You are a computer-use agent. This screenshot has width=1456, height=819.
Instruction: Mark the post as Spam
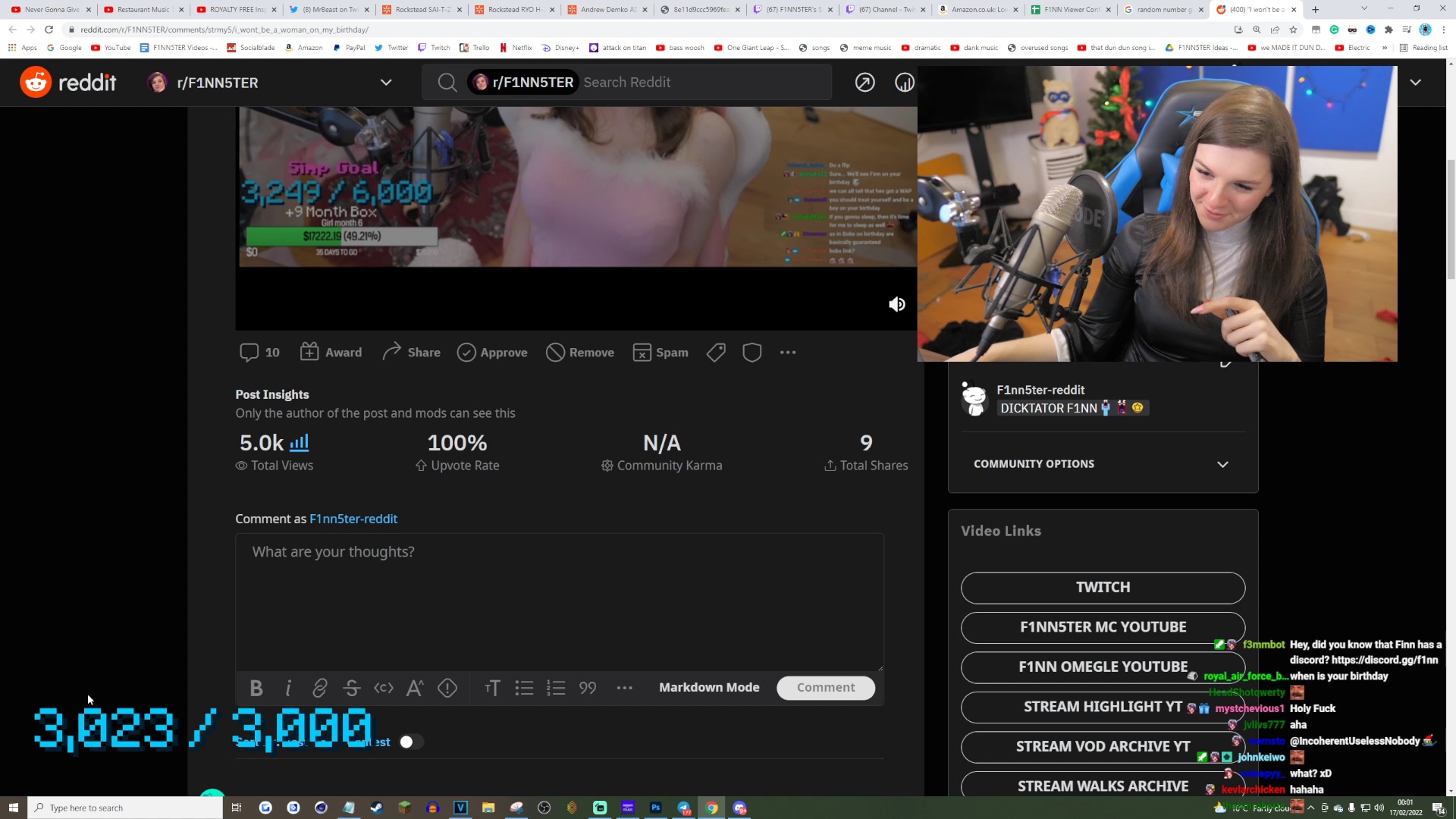click(661, 353)
